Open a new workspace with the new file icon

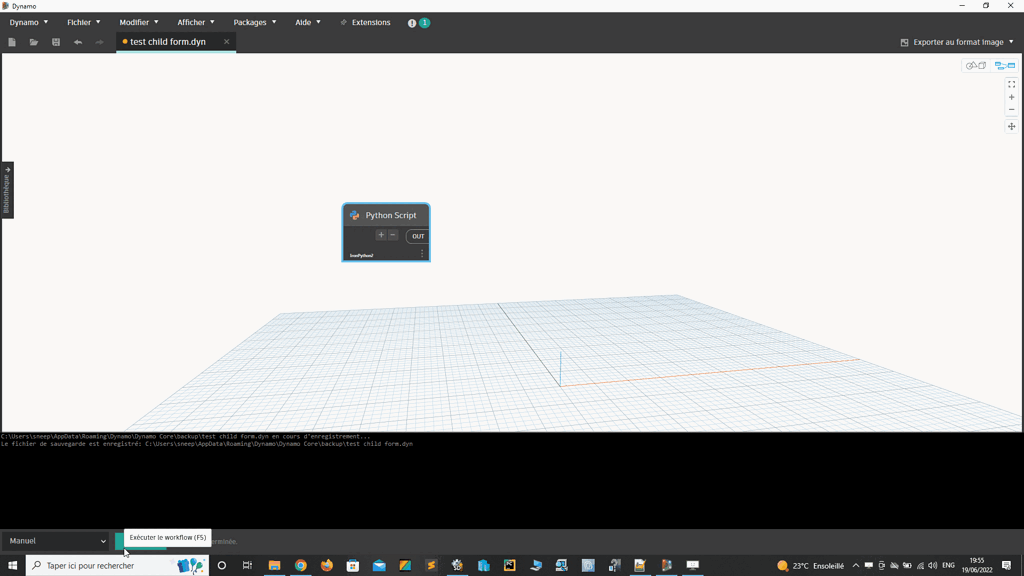[11, 42]
